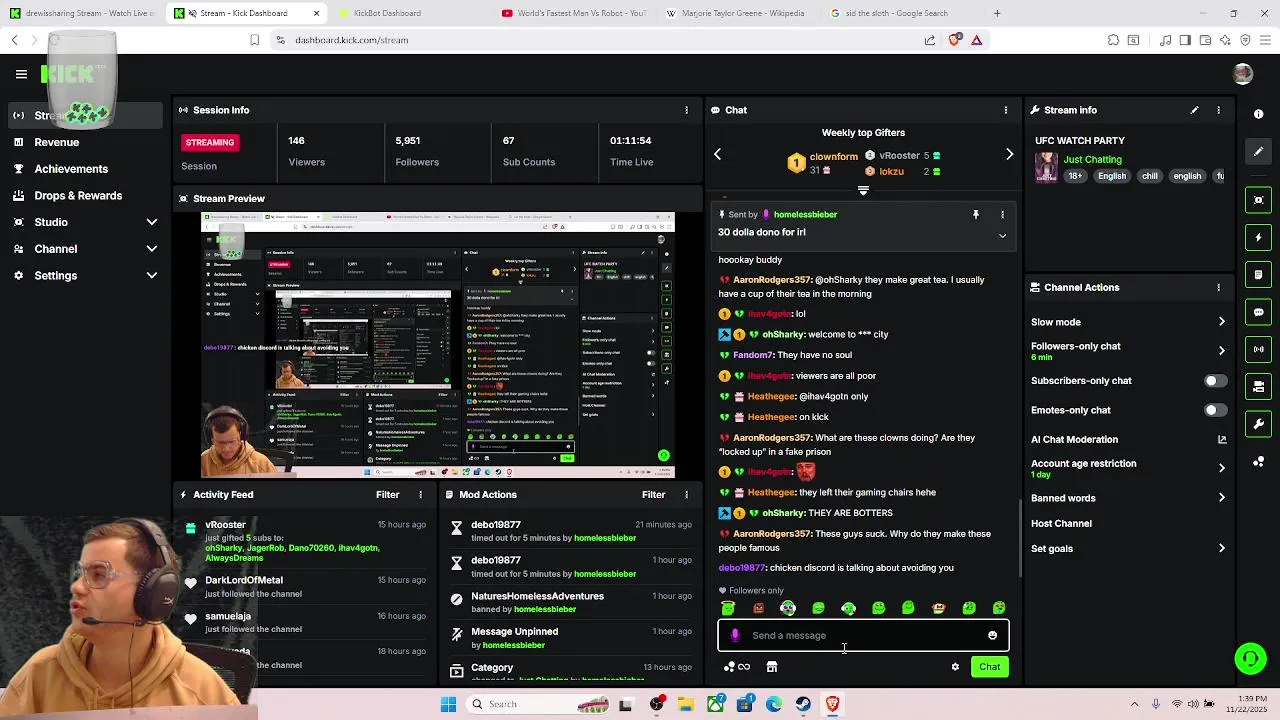Click the Just Chatting category link
Screen dimensions: 1280x720
[x=1093, y=159]
